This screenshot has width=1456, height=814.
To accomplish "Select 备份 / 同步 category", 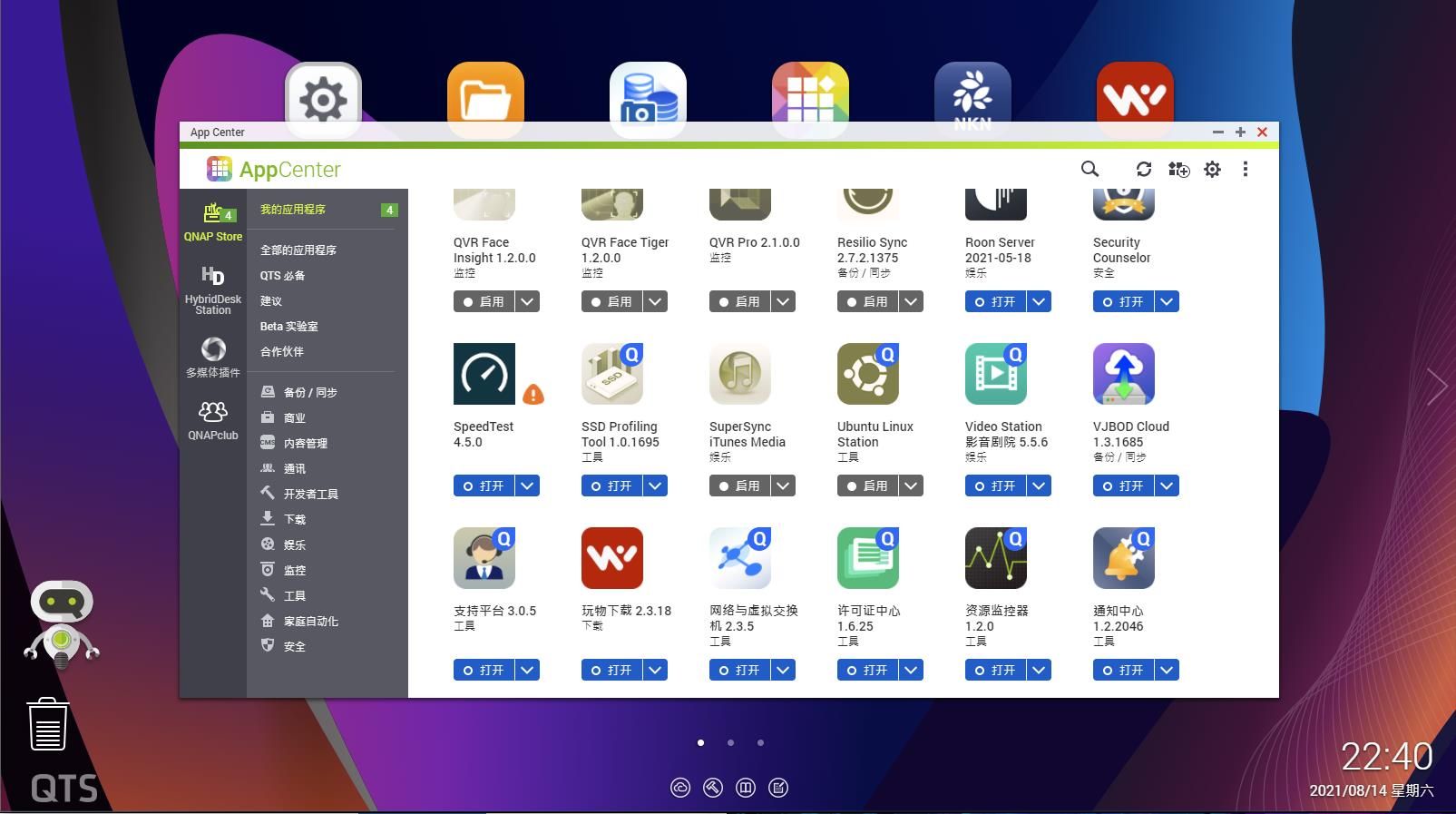I will 327,392.
